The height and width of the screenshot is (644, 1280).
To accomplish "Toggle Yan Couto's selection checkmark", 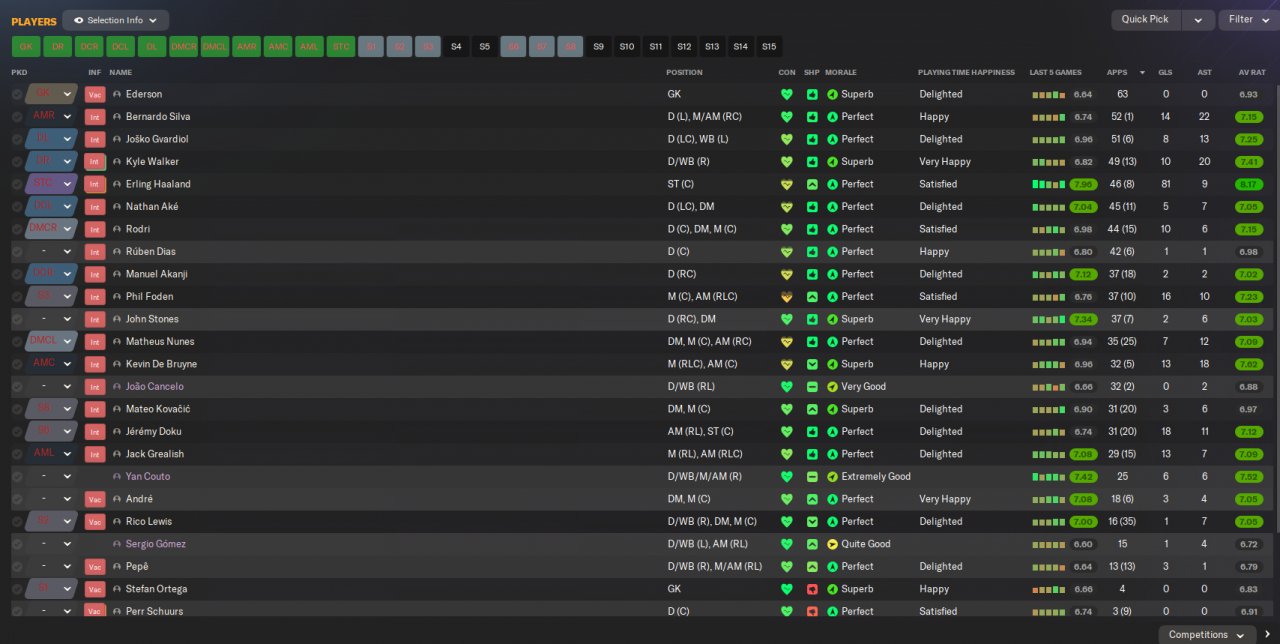I will [x=17, y=477].
